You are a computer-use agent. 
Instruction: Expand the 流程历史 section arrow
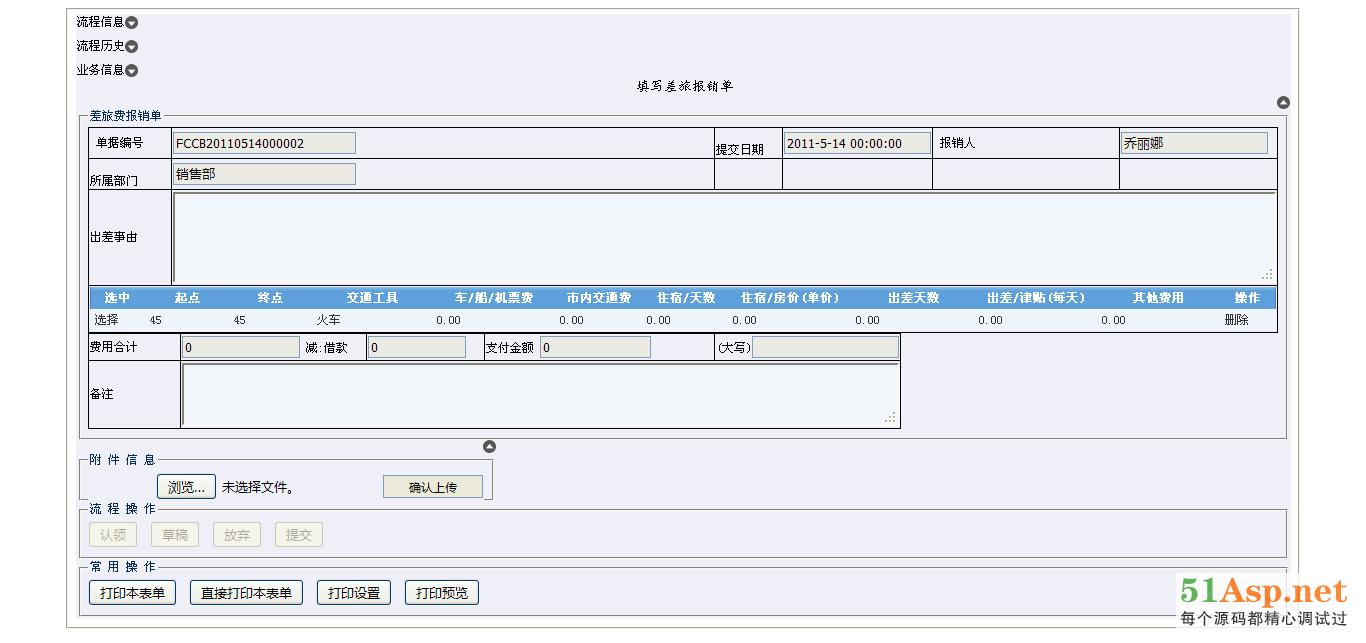pos(132,46)
